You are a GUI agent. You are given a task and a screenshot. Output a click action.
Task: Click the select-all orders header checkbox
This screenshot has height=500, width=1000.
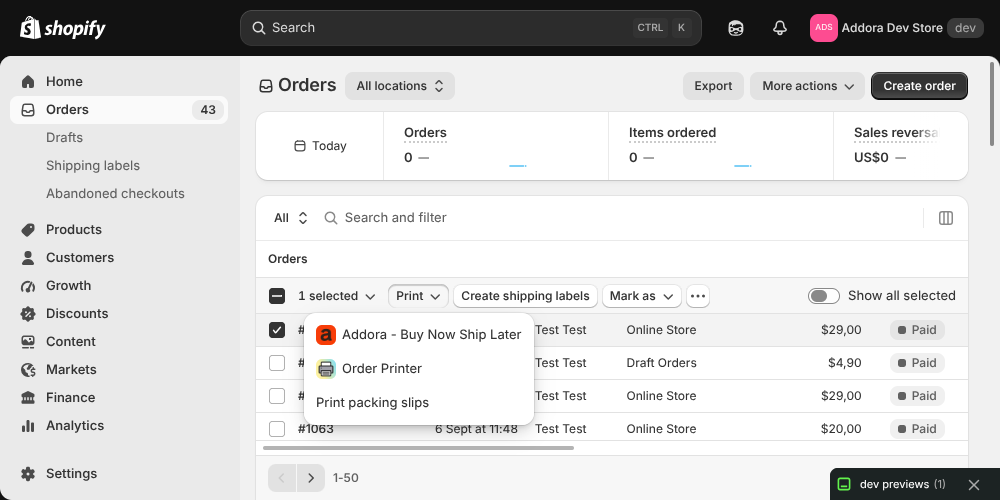click(x=277, y=296)
